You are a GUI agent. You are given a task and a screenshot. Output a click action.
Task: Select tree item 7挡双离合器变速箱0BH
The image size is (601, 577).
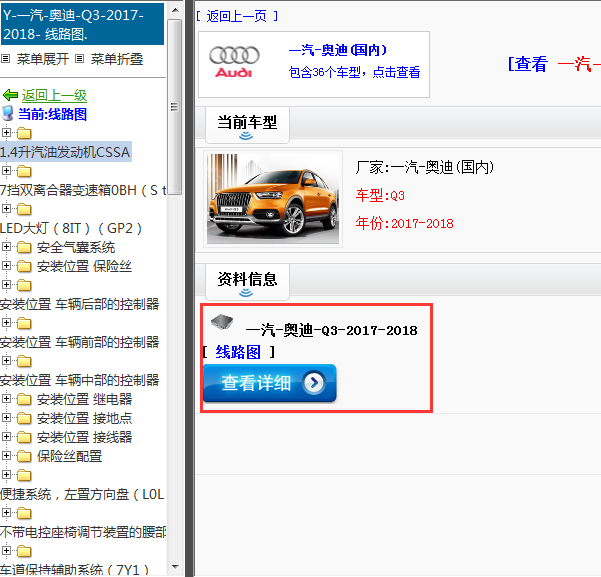pyautogui.click(x=83, y=190)
